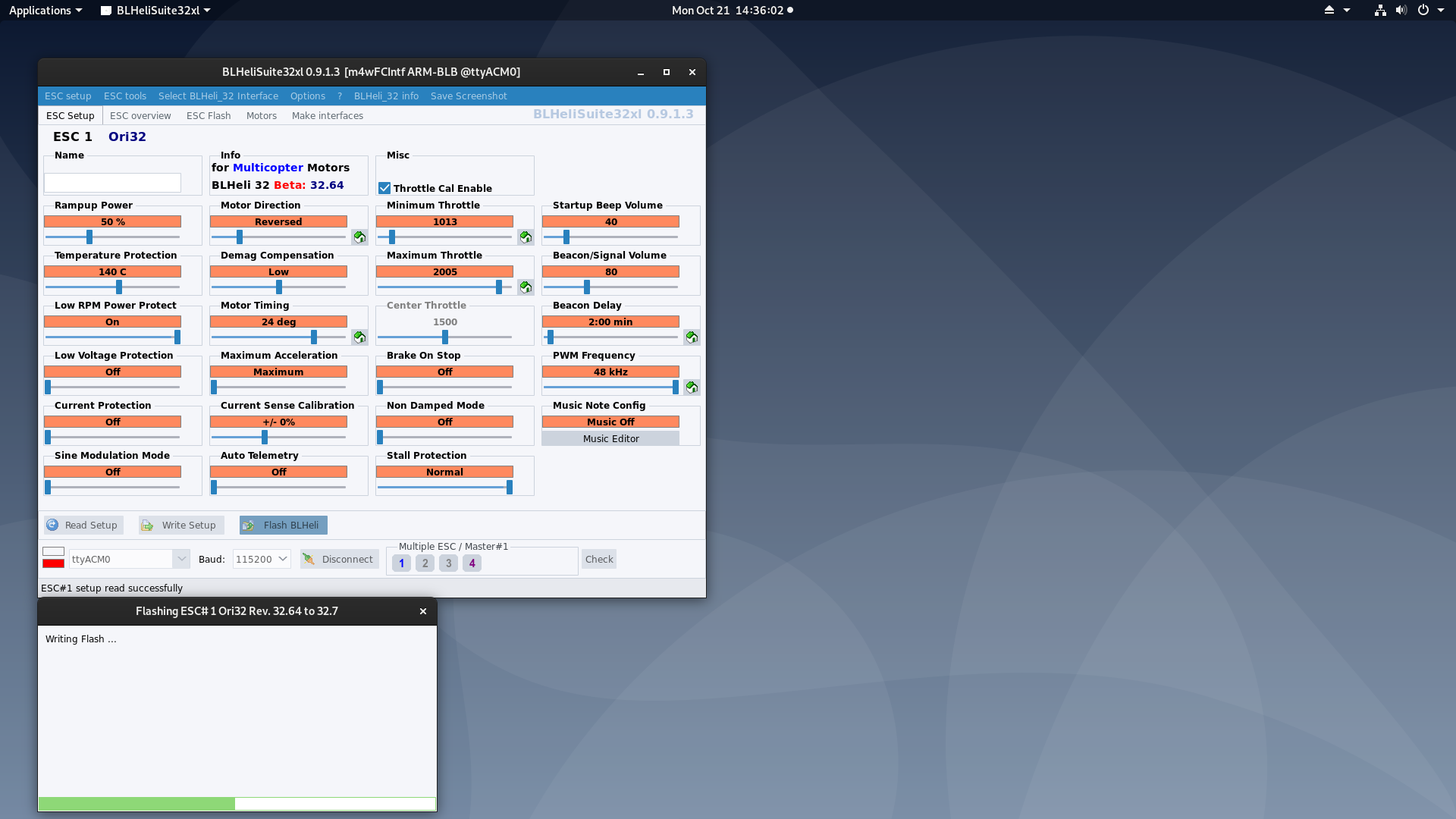Click the Low Voltage Protection slider handle
This screenshot has width=1456, height=819.
pyautogui.click(x=48, y=388)
